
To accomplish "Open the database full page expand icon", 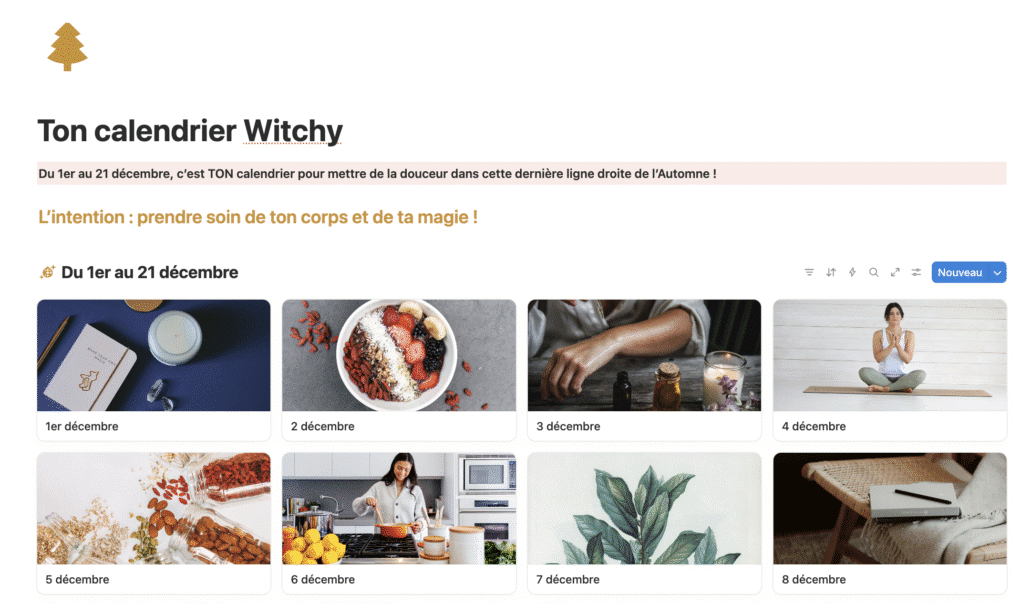I will tap(895, 272).
